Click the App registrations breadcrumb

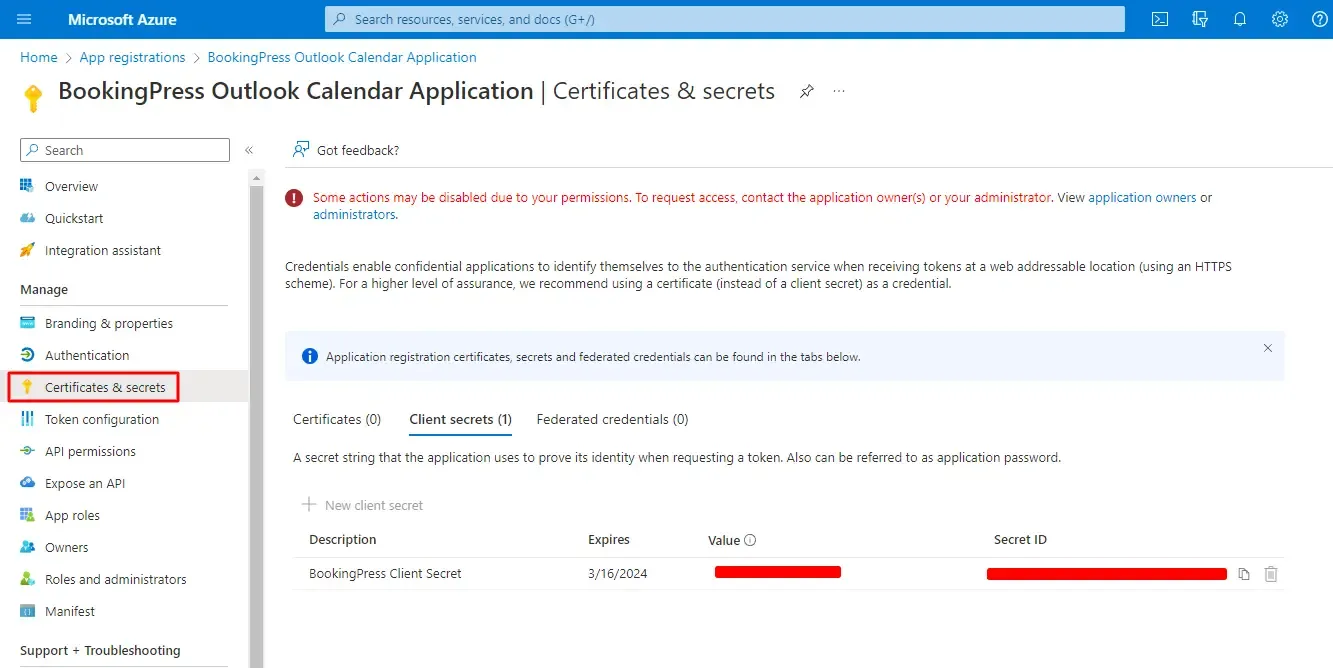tap(132, 57)
